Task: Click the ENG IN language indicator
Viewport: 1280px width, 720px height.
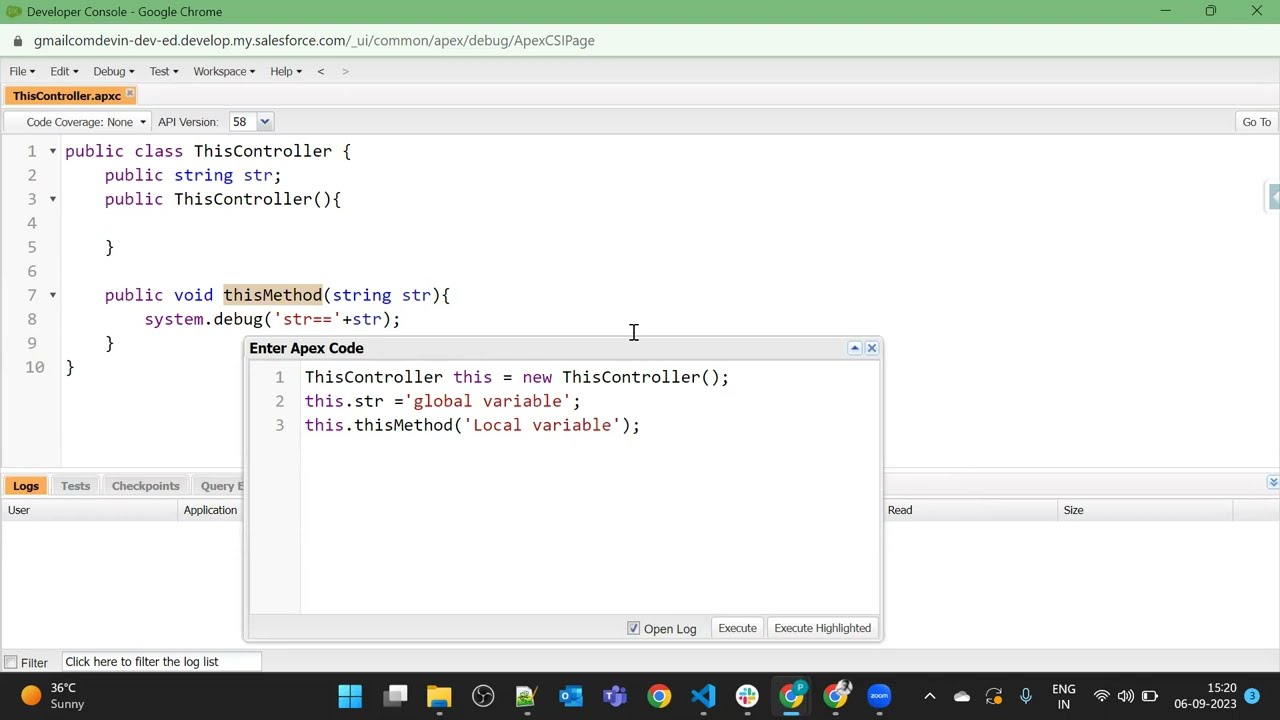Action: tap(1064, 696)
